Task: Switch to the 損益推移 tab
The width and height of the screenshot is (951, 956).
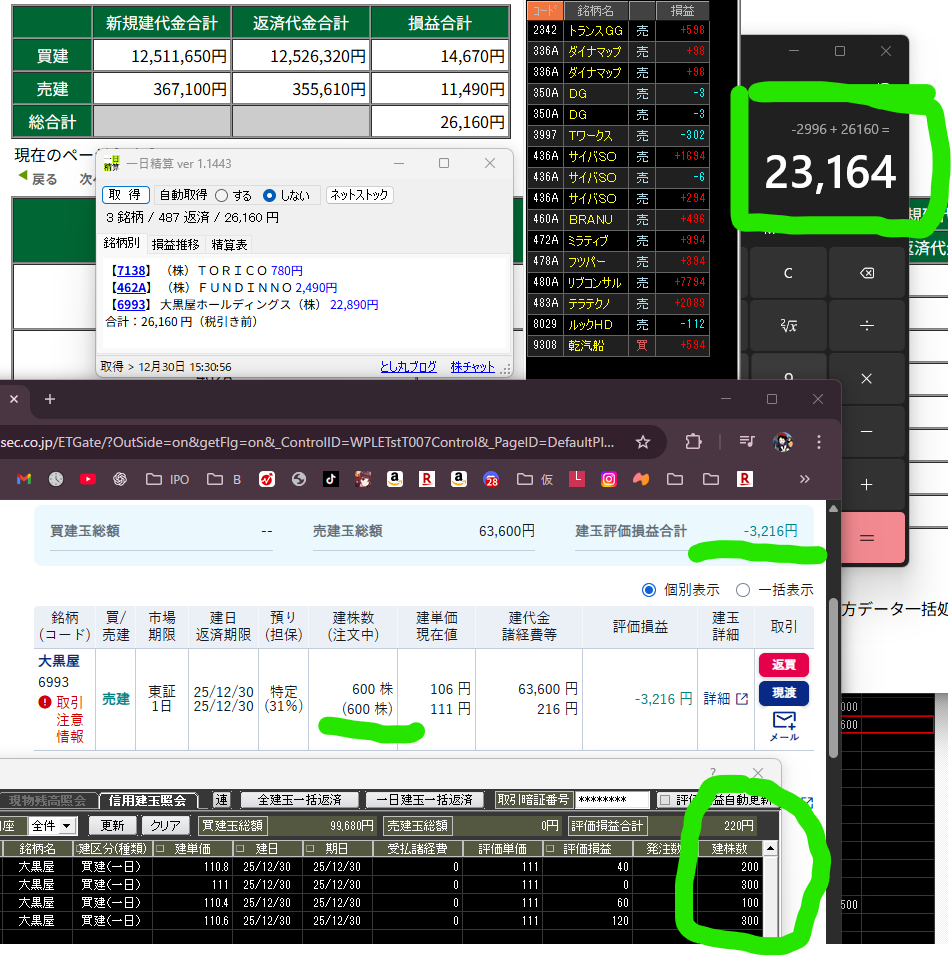Action: (x=176, y=244)
